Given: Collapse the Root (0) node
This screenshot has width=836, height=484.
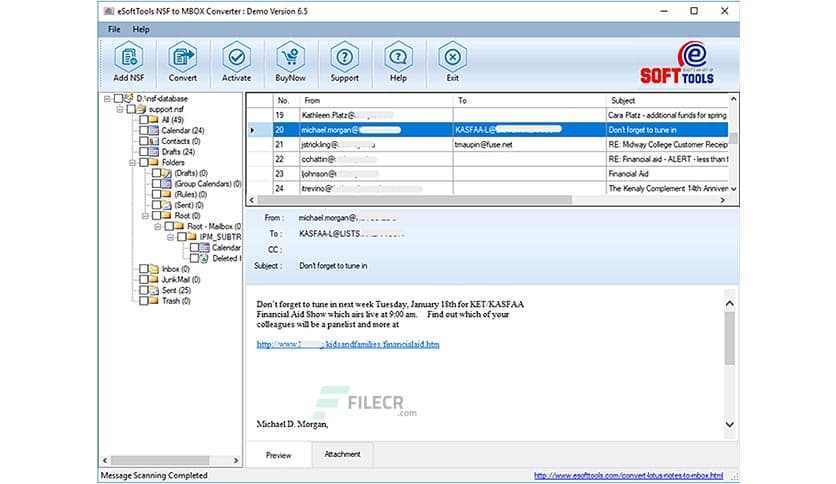Looking at the screenshot, I should coord(146,216).
